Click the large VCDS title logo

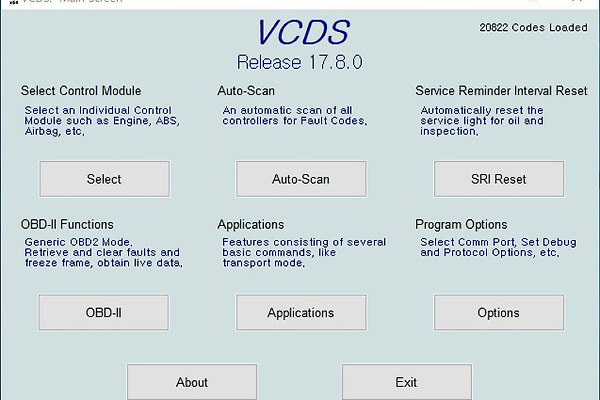[x=300, y=32]
